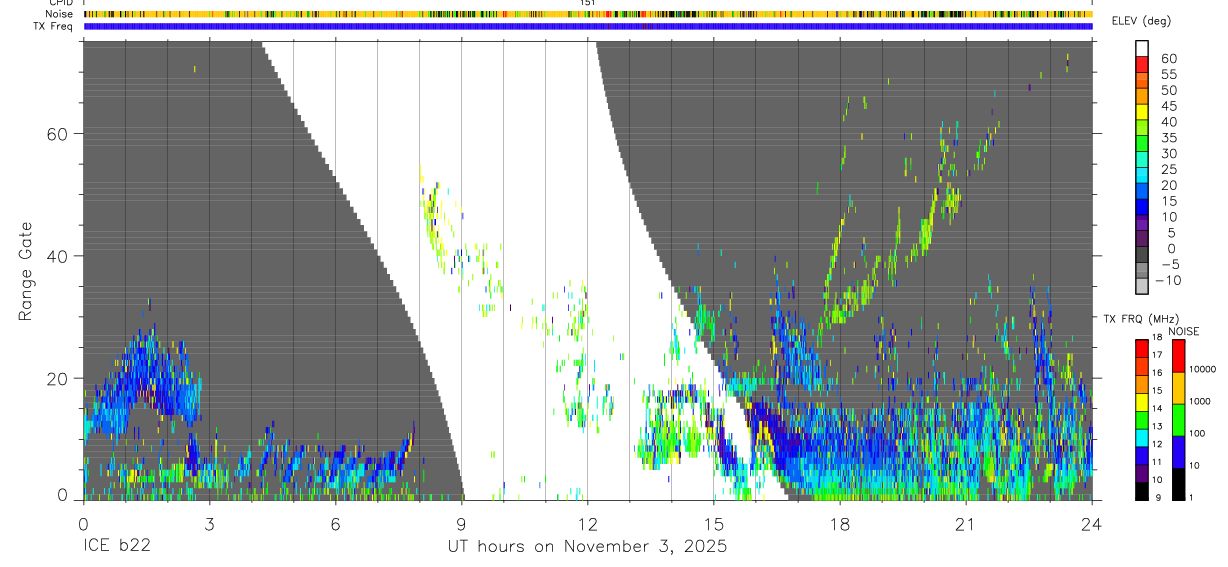Click the red swatch in the ELEV colorbar
The image size is (1228, 567).
point(1142,64)
